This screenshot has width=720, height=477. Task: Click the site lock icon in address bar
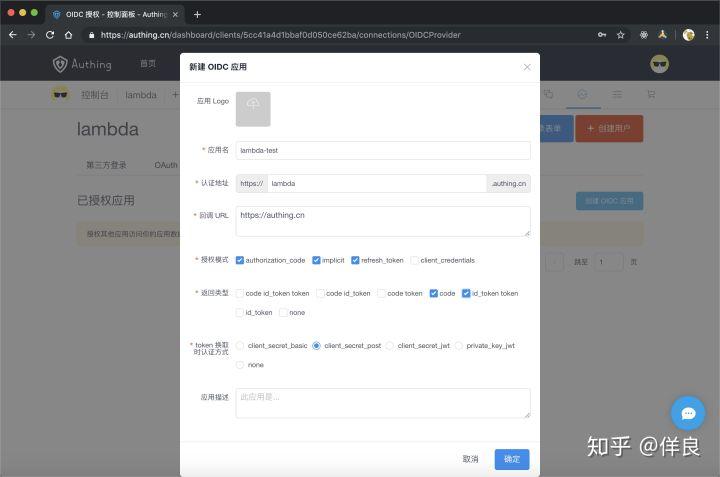click(91, 35)
